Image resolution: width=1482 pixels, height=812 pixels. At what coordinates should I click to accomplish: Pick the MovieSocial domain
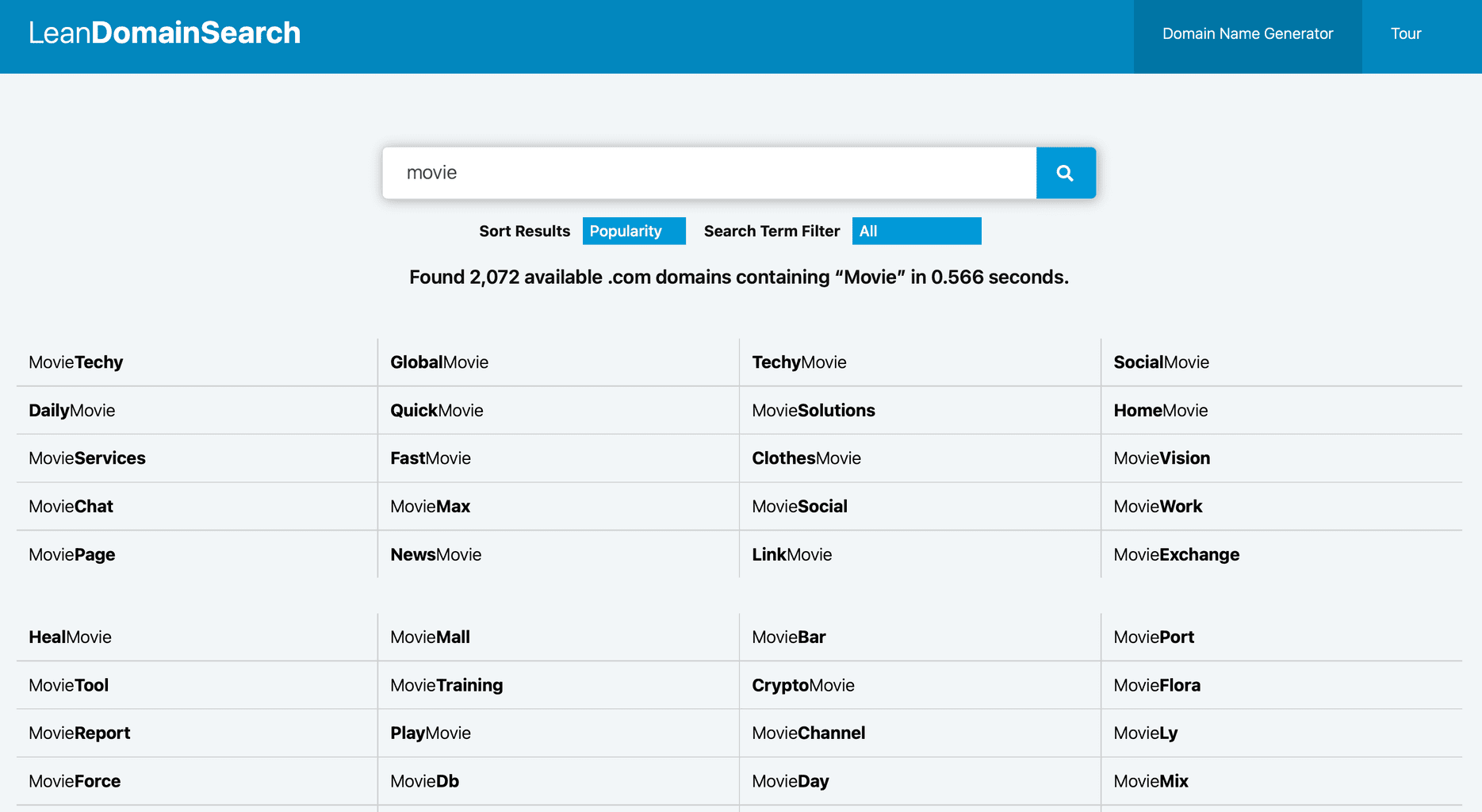tap(800, 507)
